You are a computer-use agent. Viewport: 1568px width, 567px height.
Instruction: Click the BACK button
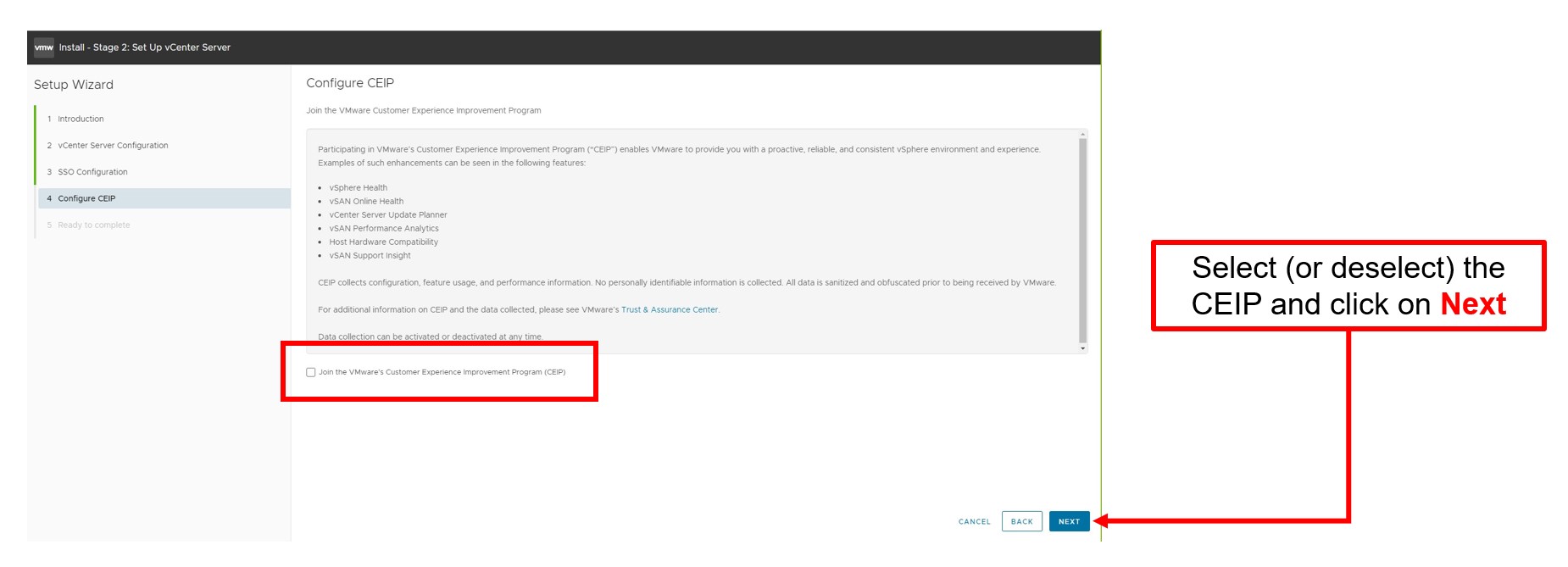point(1021,521)
